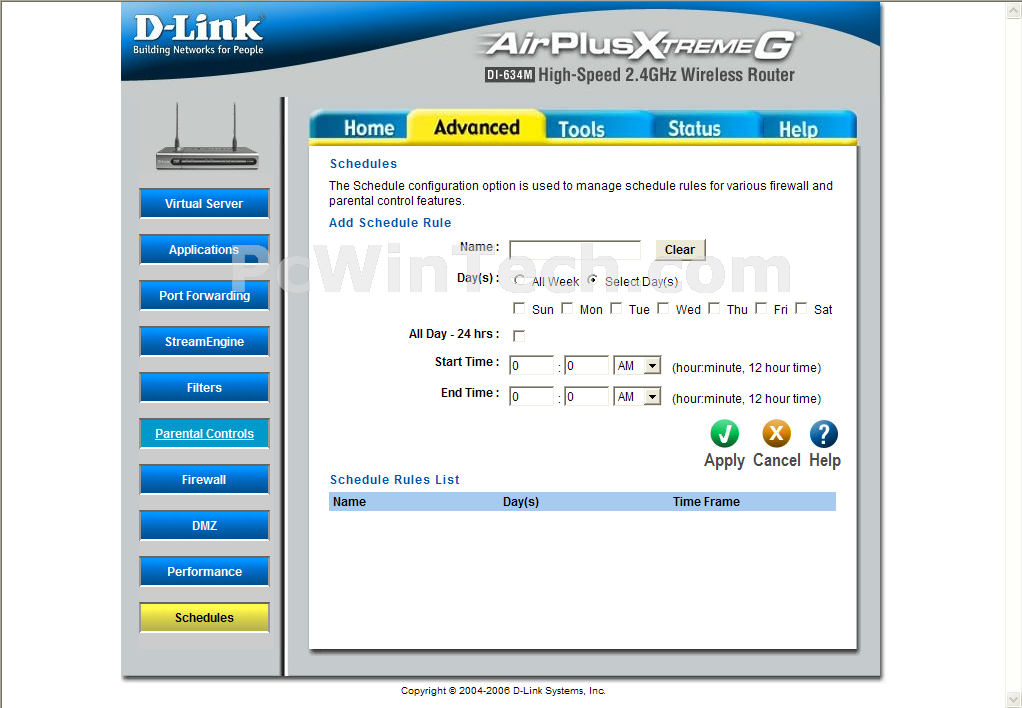Screen dimensions: 1022x708
Task: Open Parental Controls link
Action: (x=204, y=434)
